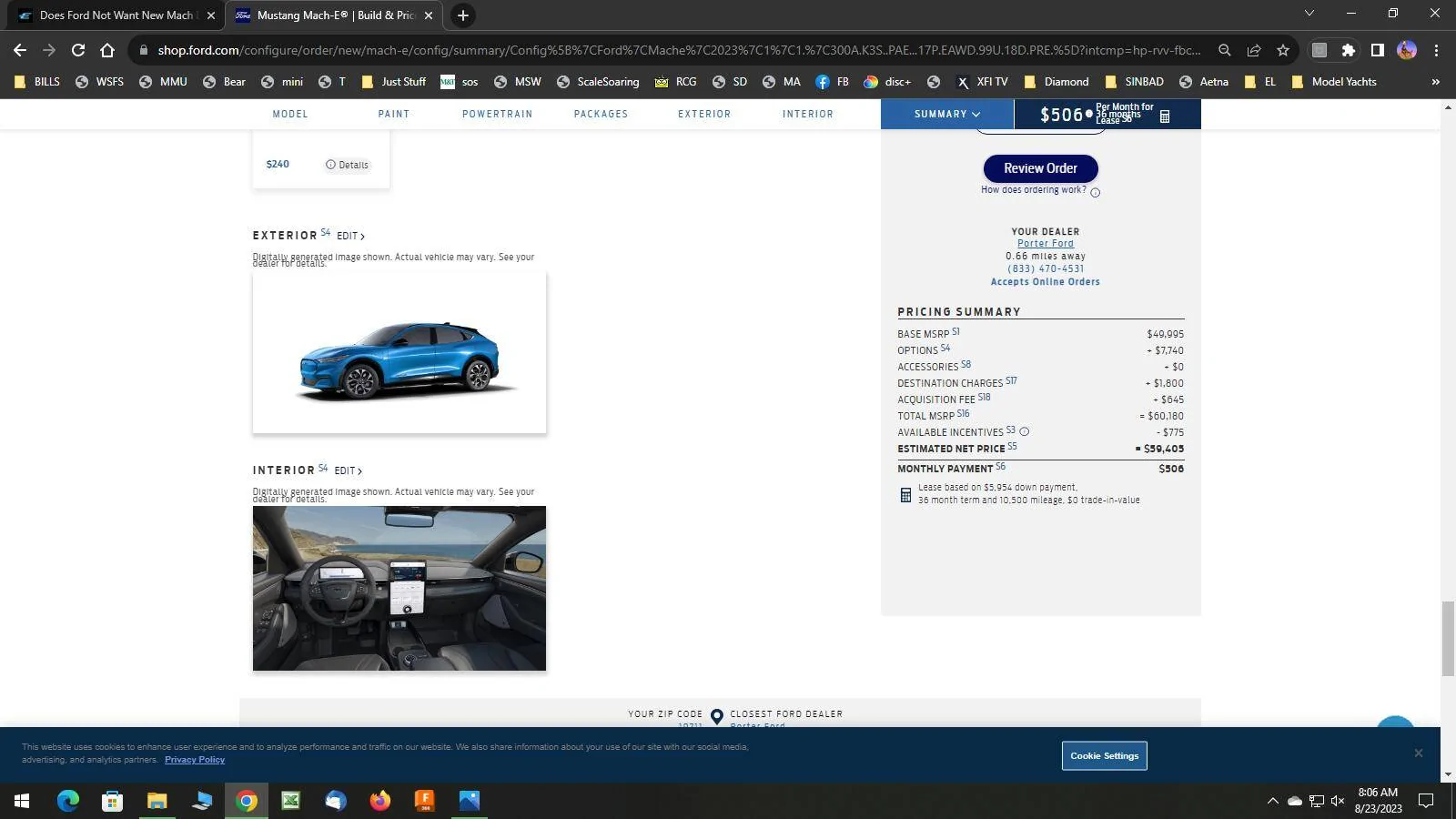Viewport: 1456px width, 819px height.
Task: Open the Privacy Policy link
Action: (195, 760)
